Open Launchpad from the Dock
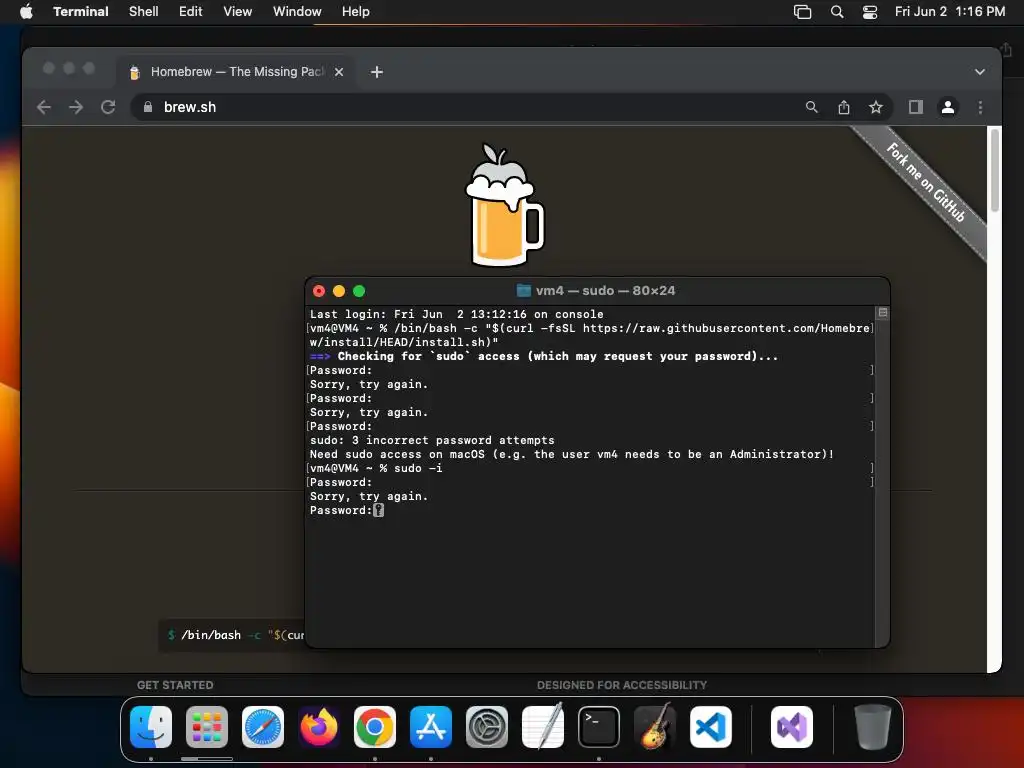The width and height of the screenshot is (1024, 768). click(x=207, y=727)
